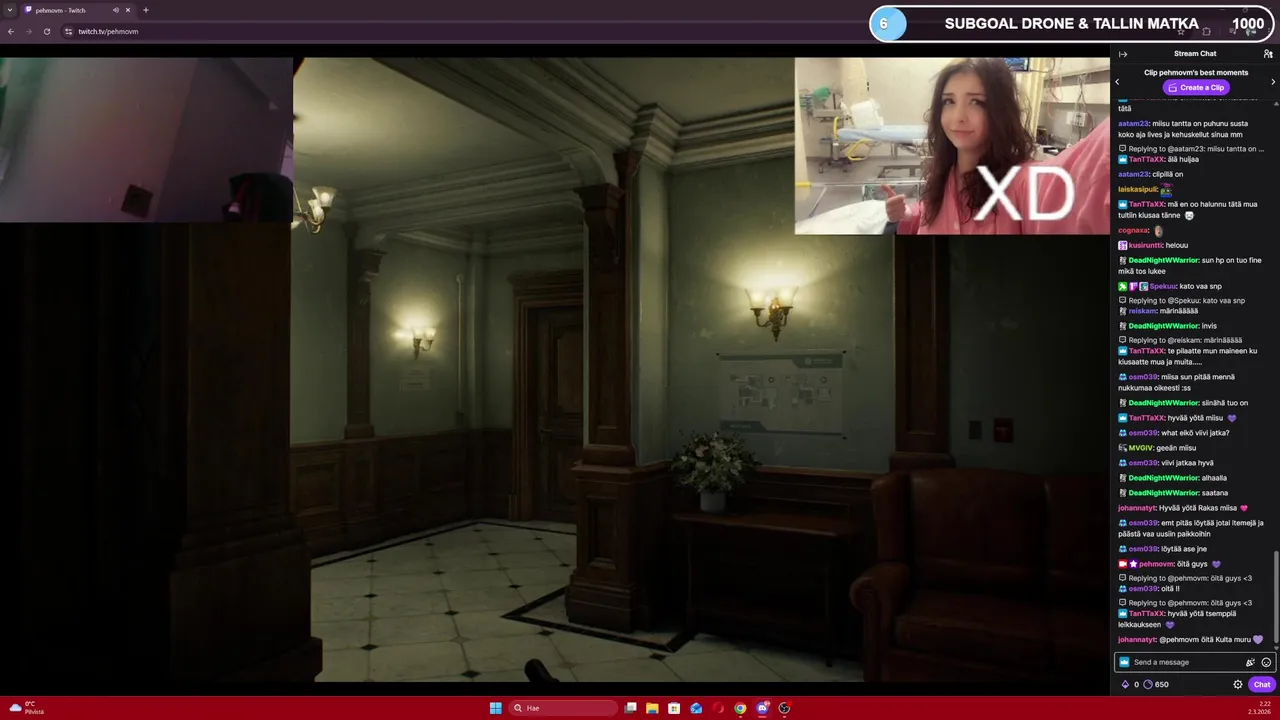Open Task View on the taskbar
This screenshot has height=720, width=1280.
(630, 708)
